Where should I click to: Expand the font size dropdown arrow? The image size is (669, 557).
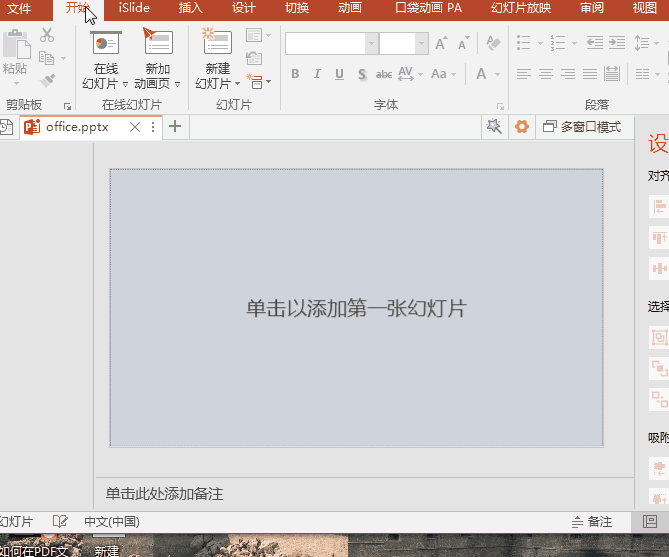[422, 43]
